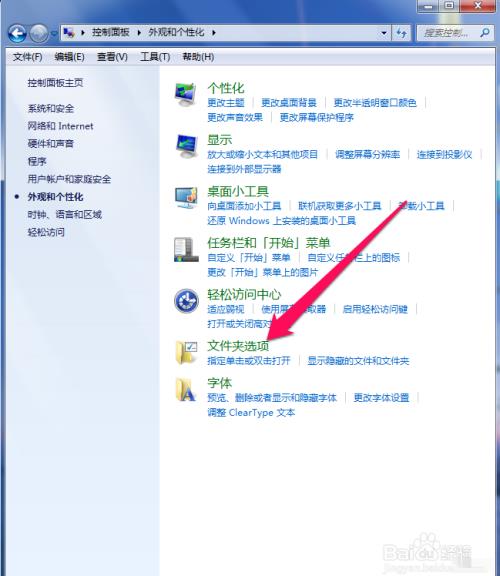The image size is (500, 576).
Task: Open the 工具(T) menu
Action: [x=155, y=57]
